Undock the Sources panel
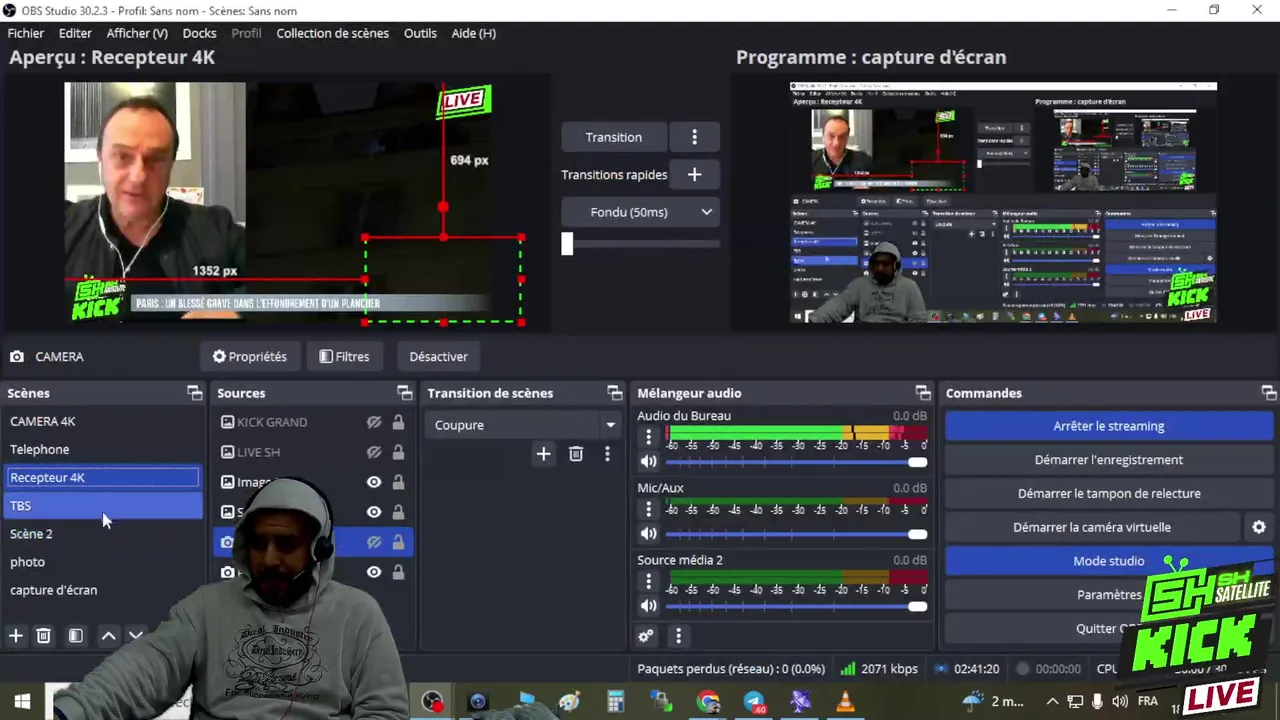This screenshot has width=1280, height=720. click(x=405, y=393)
